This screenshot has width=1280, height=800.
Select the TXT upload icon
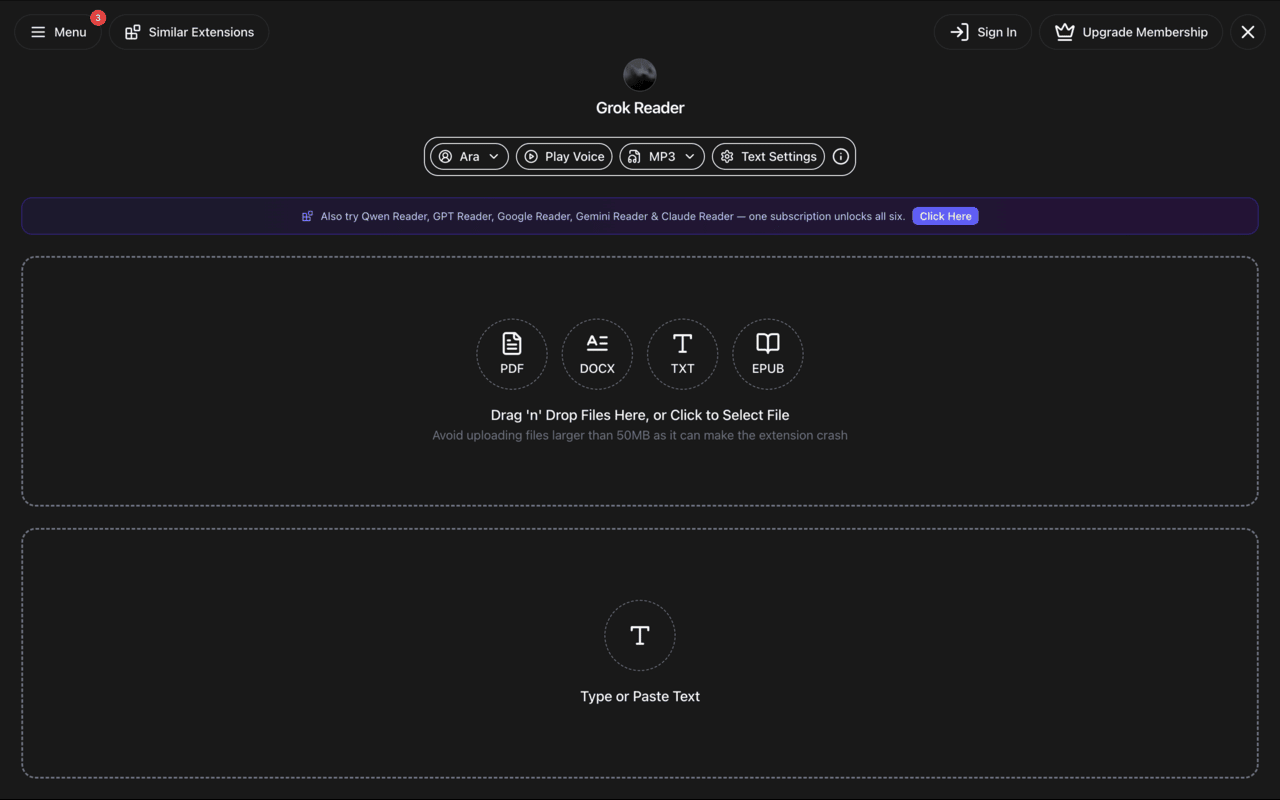pos(682,354)
